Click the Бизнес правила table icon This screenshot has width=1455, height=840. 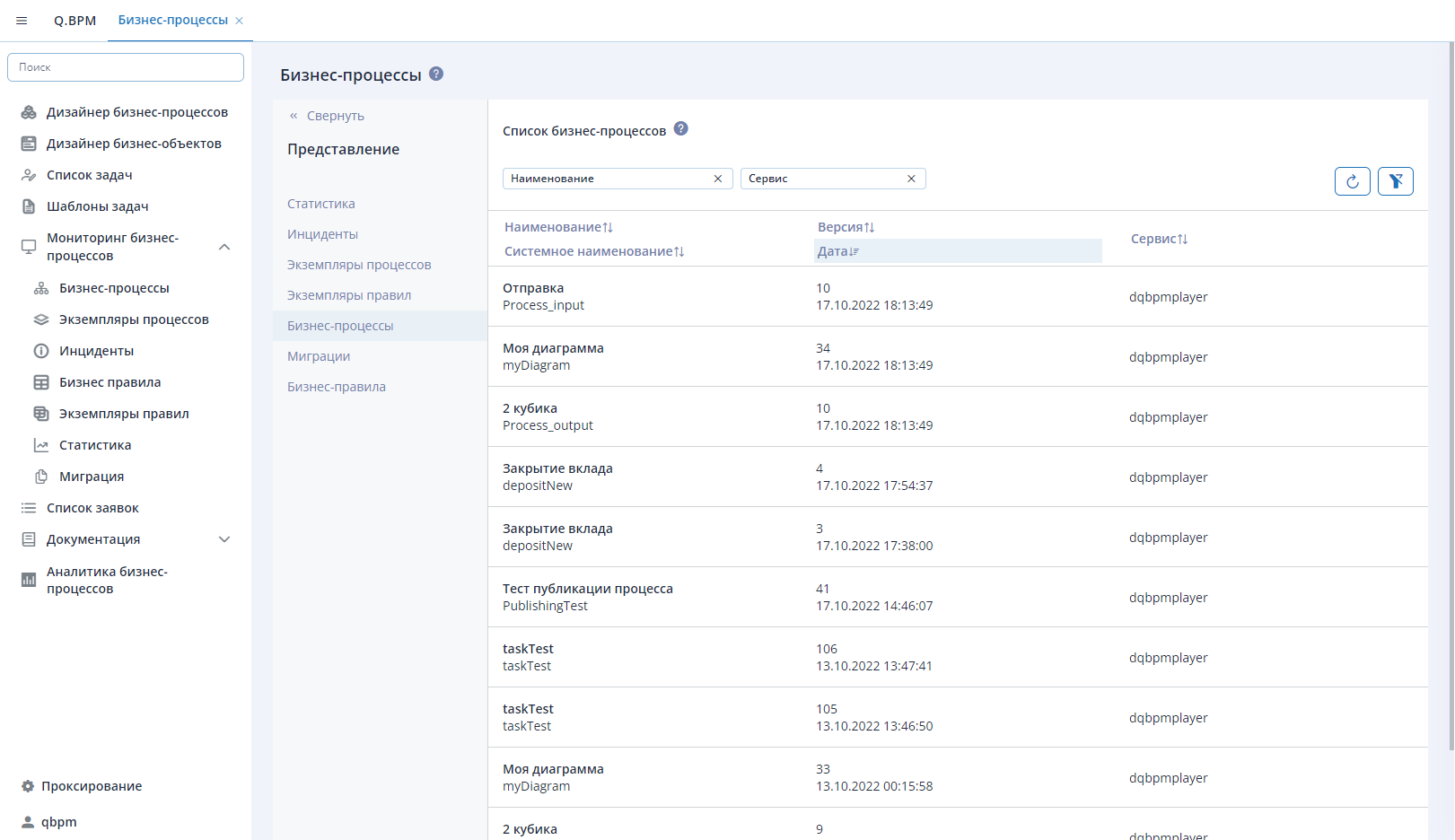[x=41, y=382]
